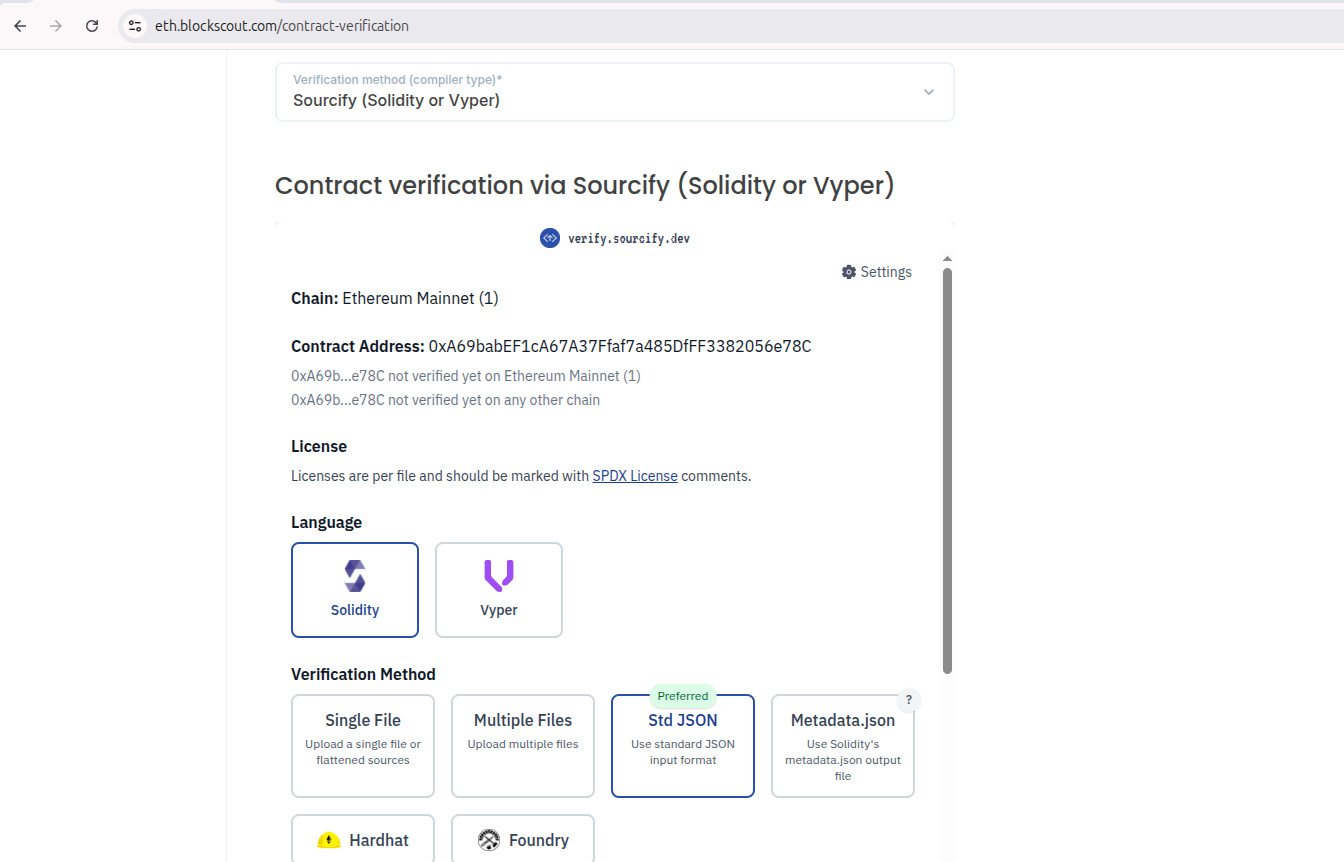
Task: Reload the contract verification page
Action: (92, 26)
